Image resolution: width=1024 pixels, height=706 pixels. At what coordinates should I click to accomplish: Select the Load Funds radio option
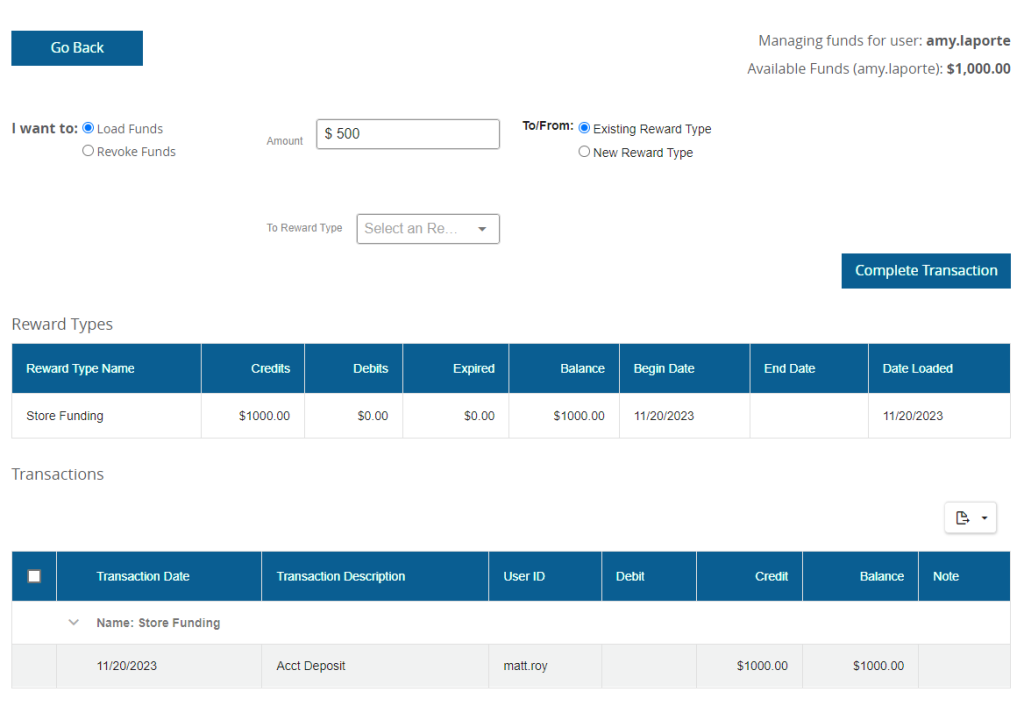pyautogui.click(x=88, y=128)
